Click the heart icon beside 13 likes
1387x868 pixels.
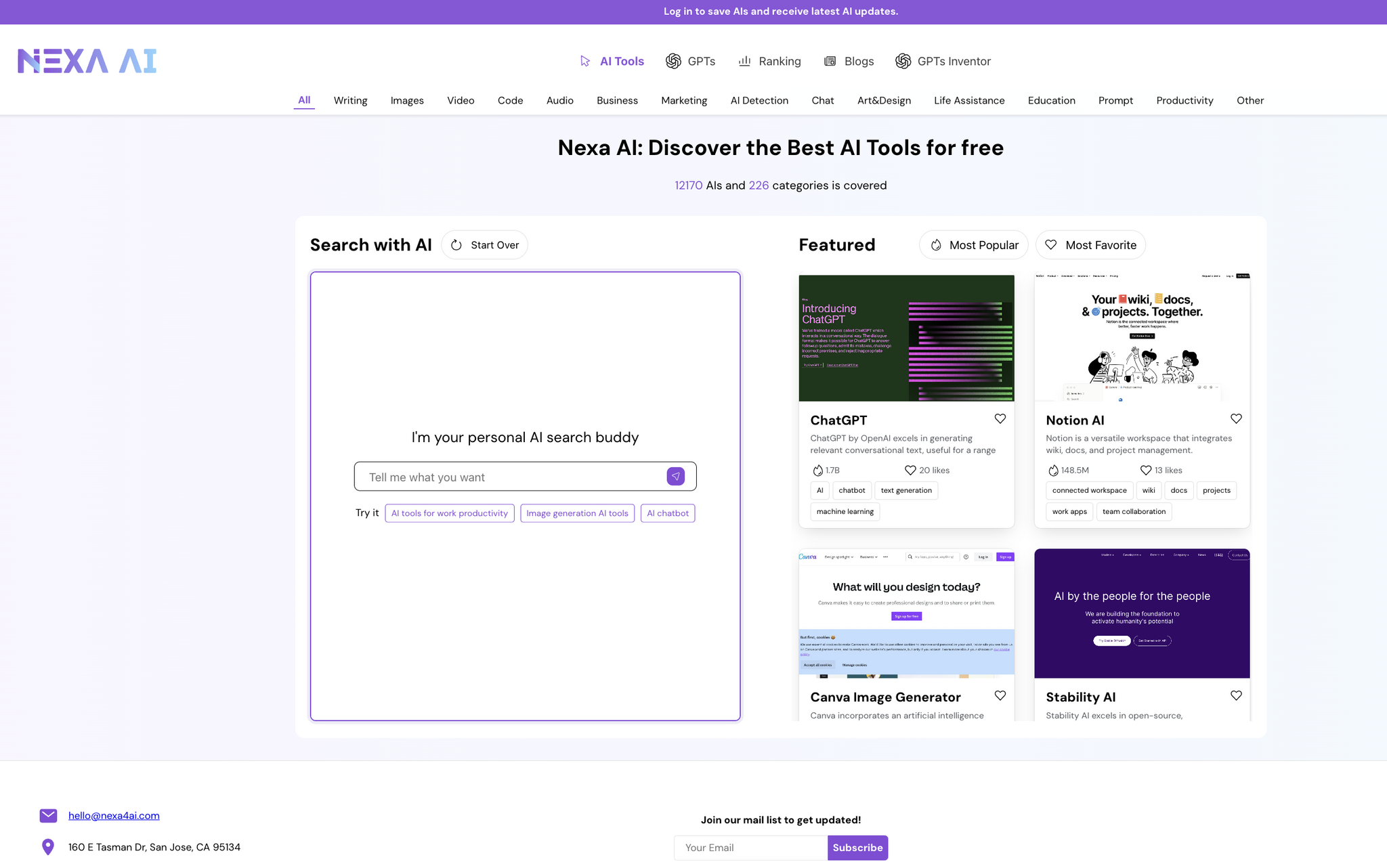[1145, 471]
